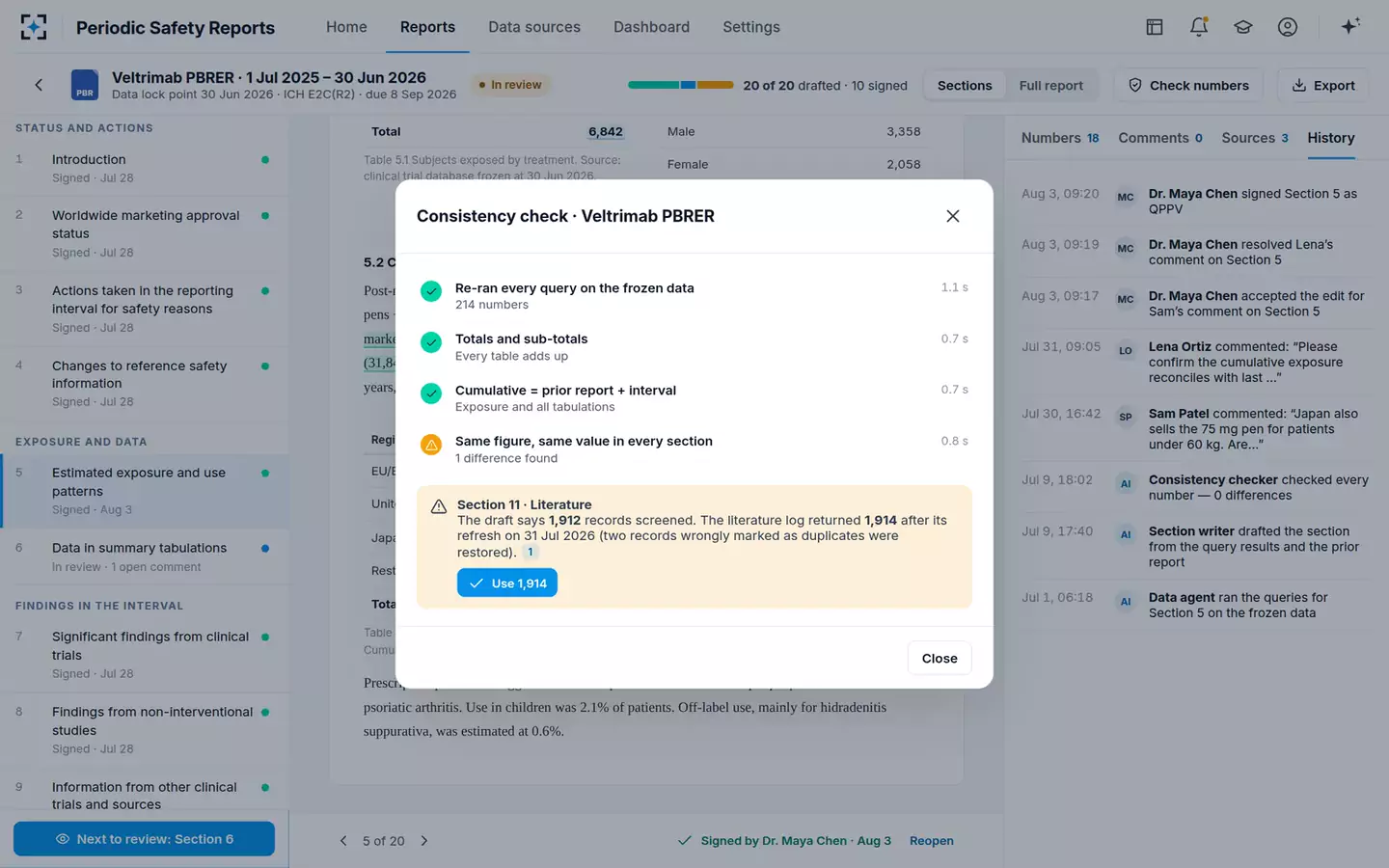Click green checkmark beside Totals and sub-totals
This screenshot has height=868, width=1389.
pyautogui.click(x=431, y=342)
